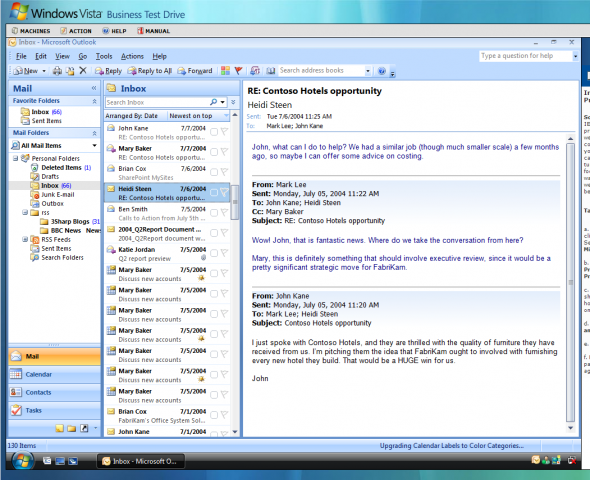Collapse the rss folder tree node
This screenshot has height=480, width=590.
[25, 213]
